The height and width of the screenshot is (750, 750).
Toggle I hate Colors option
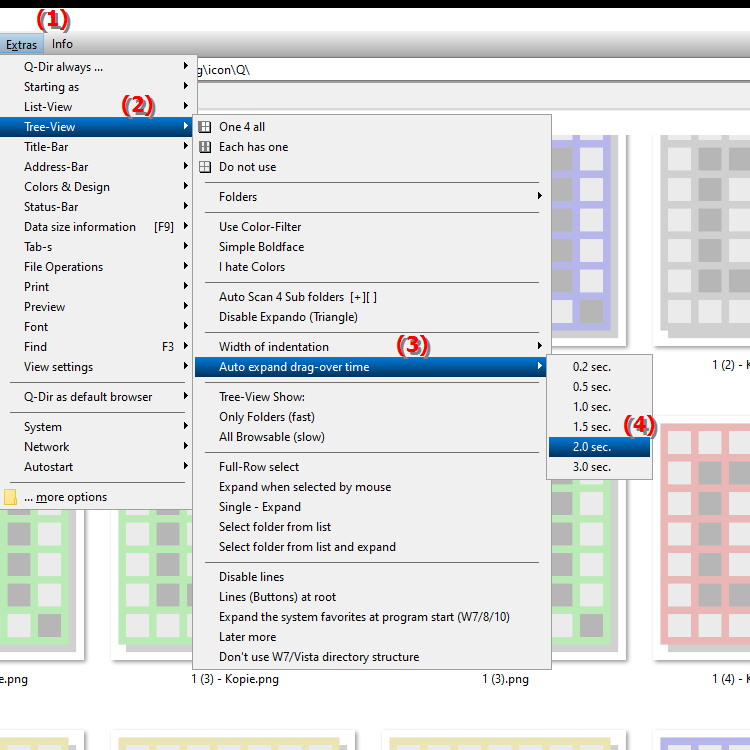(x=372, y=267)
